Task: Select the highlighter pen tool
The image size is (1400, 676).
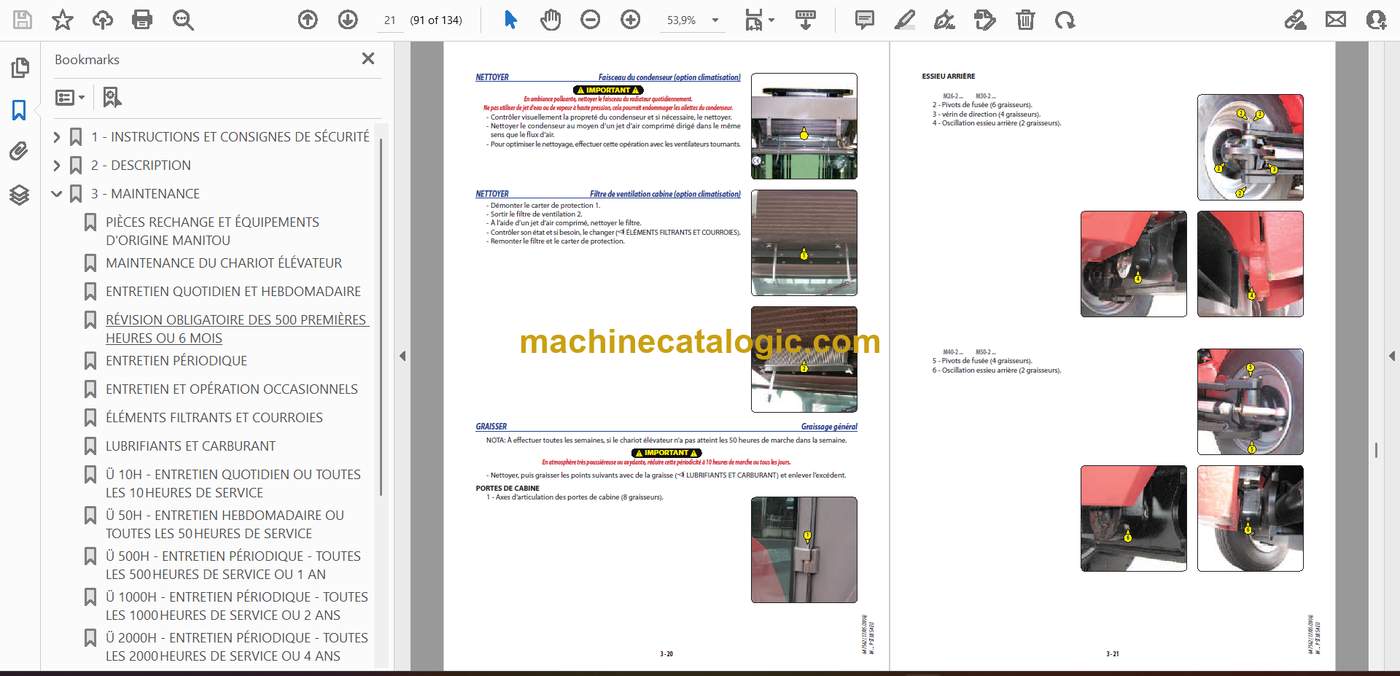Action: coord(905,20)
